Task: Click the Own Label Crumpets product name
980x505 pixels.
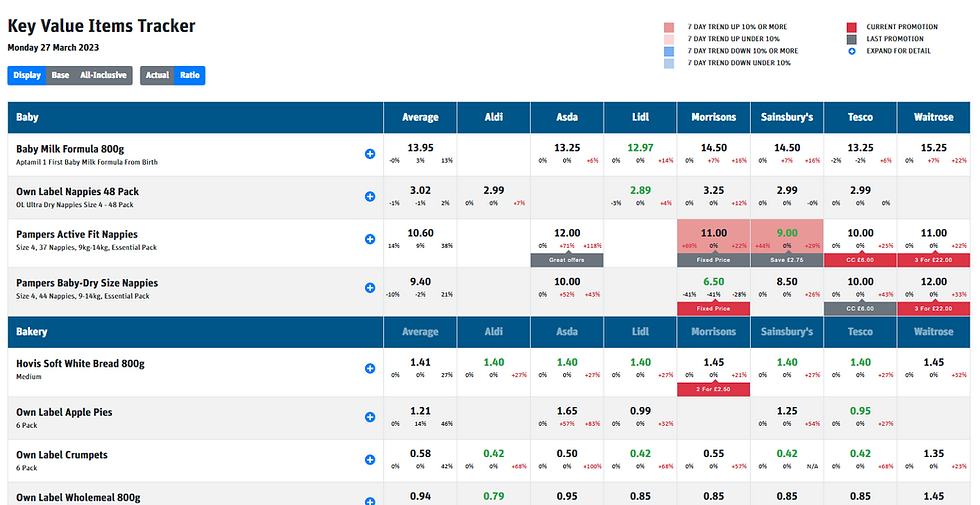Action: (x=62, y=455)
